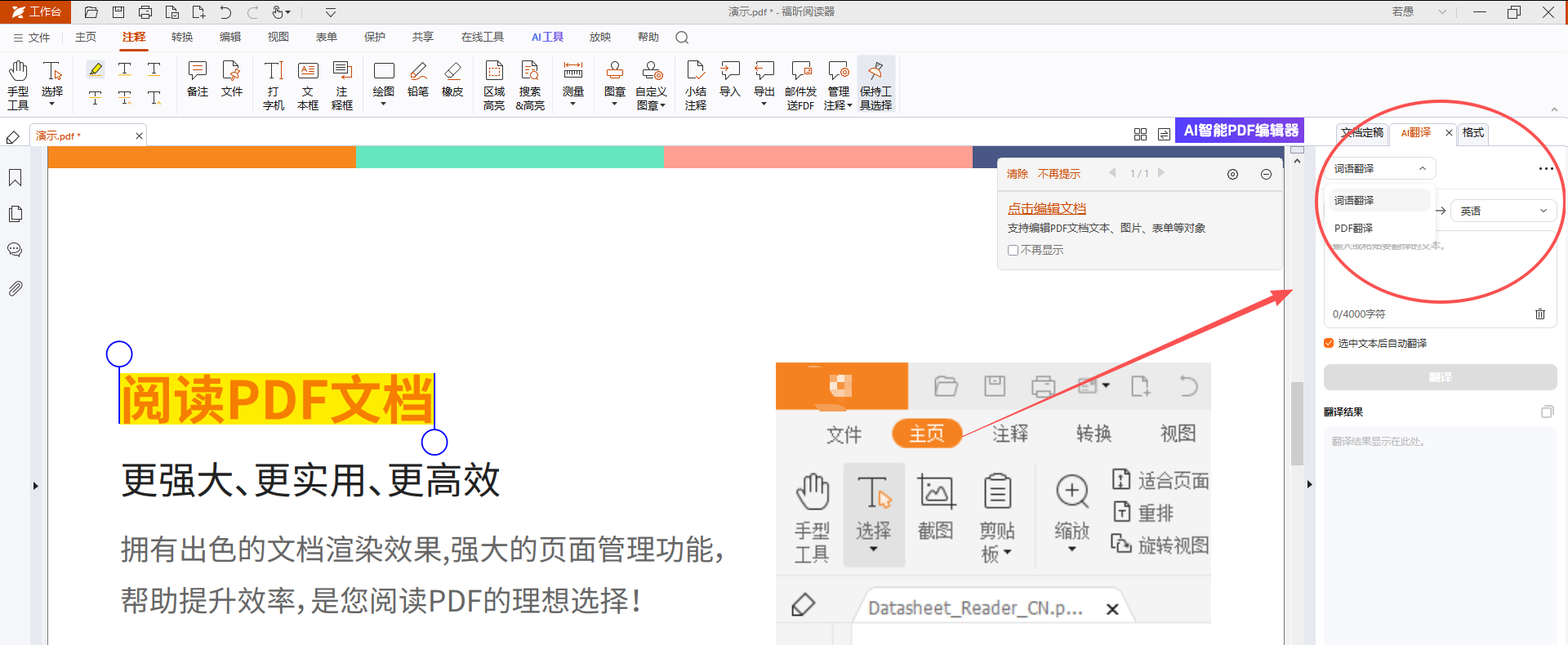Switch to the 编辑 ribbon tab
The image size is (1568, 645).
coord(230,38)
